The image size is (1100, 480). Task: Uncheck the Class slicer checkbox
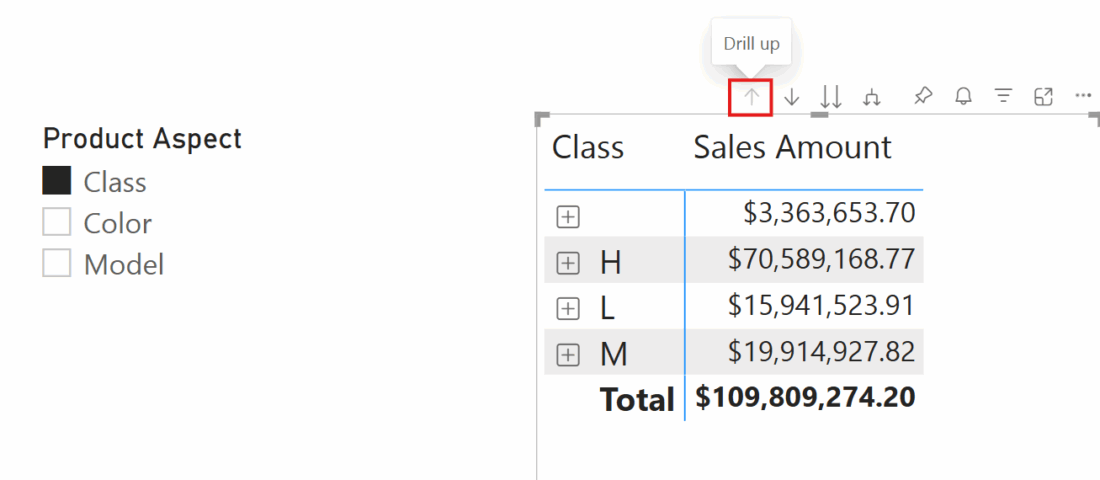pos(57,181)
